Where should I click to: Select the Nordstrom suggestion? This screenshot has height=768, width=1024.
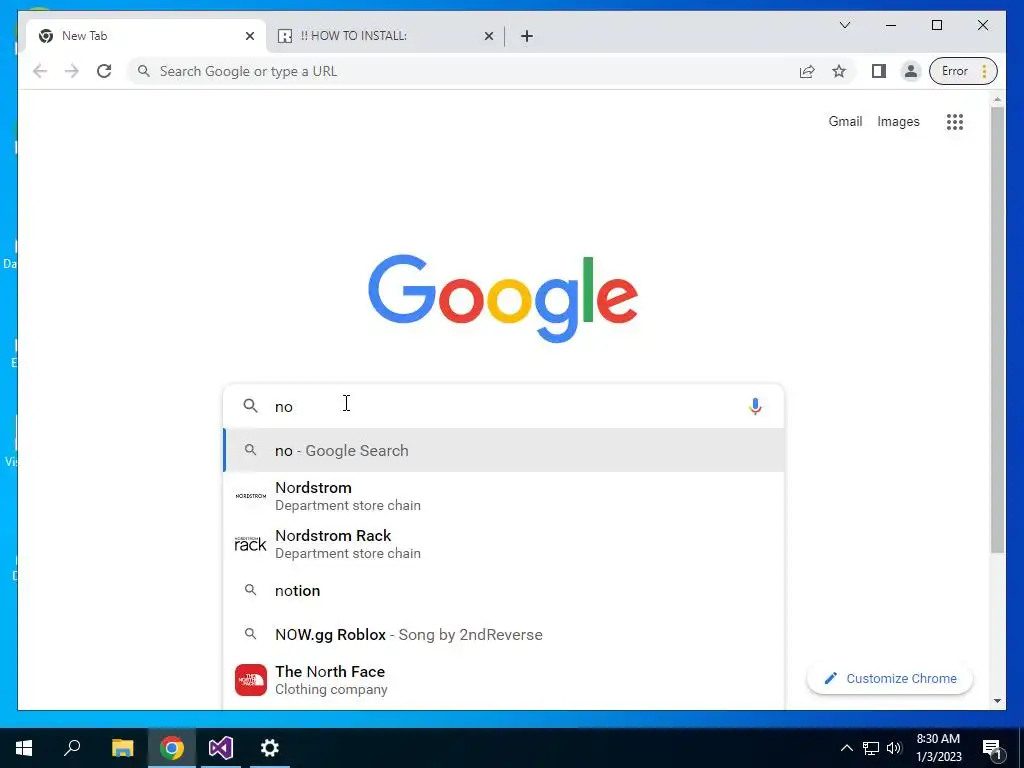(503, 496)
